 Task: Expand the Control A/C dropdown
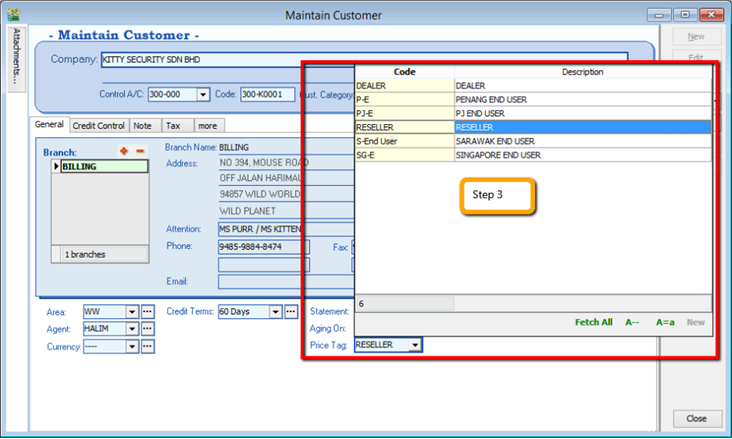203,94
